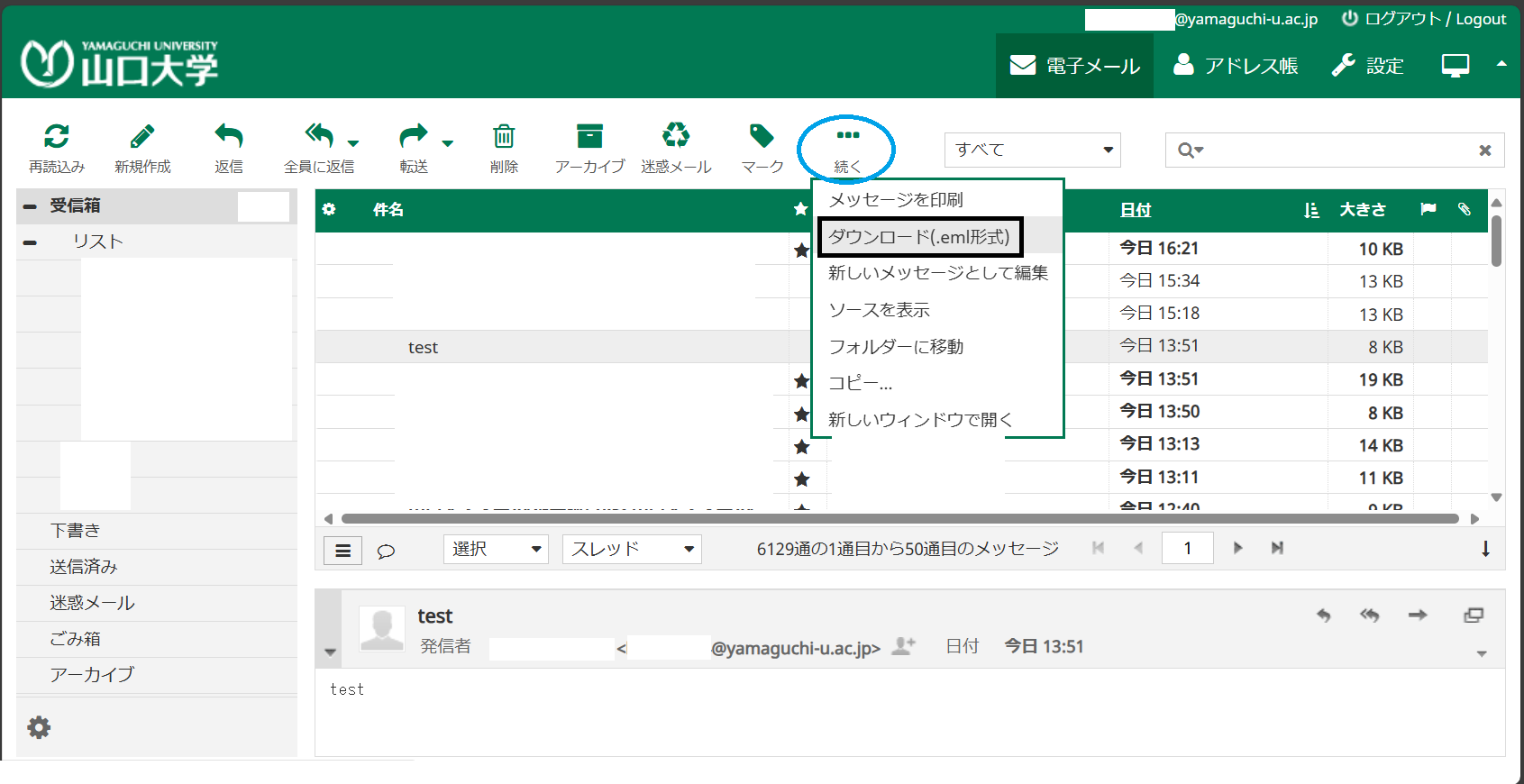1524x784 pixels.
Task: Click the sort order icon beside 日付
Action: [1311, 210]
